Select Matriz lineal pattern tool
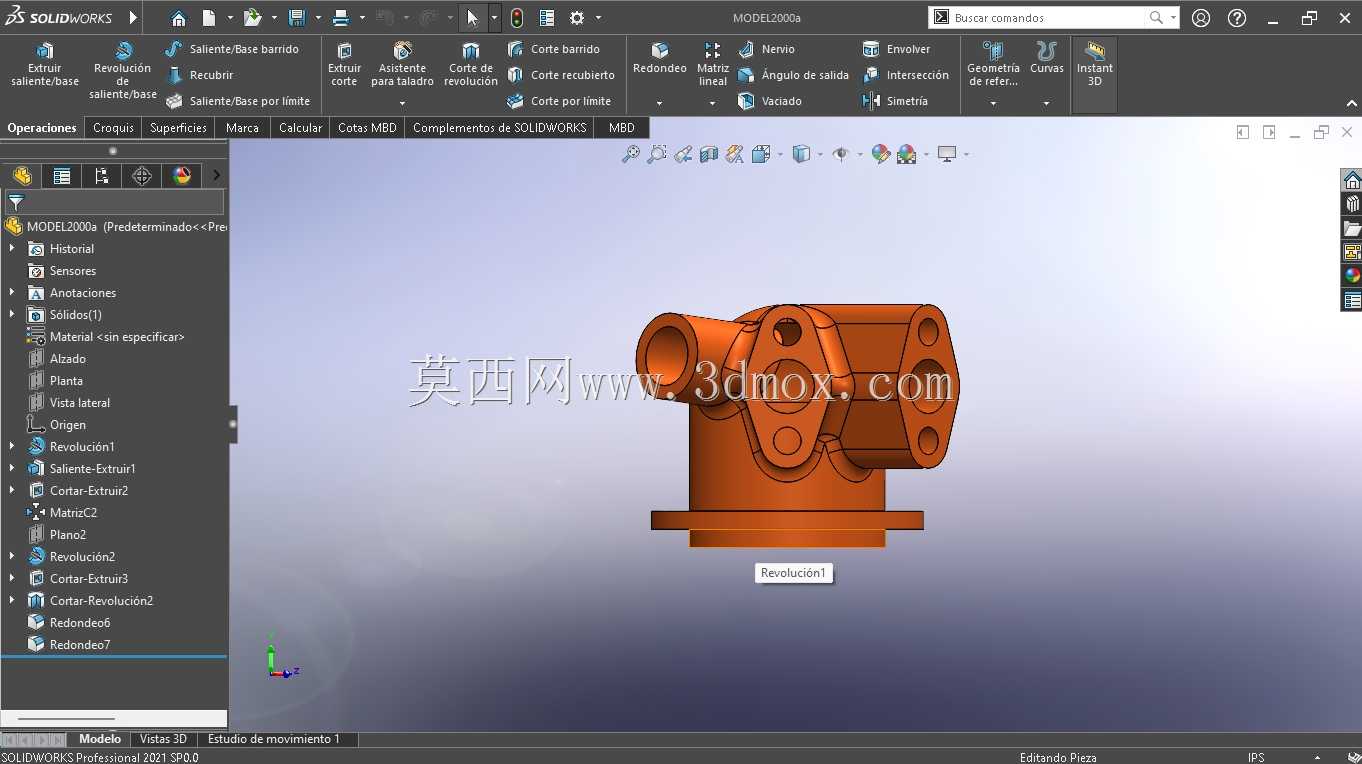This screenshot has height=764, width=1362. click(712, 65)
